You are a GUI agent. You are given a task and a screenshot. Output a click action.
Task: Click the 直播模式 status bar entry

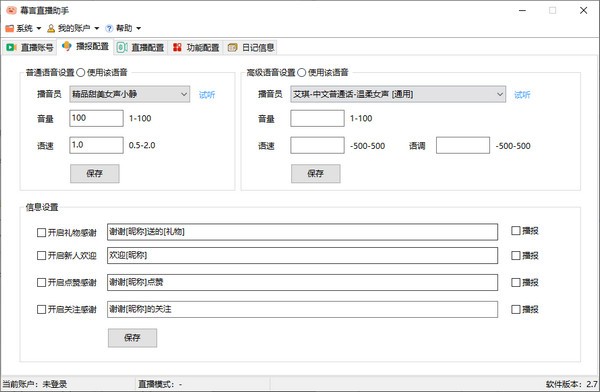click(160, 384)
